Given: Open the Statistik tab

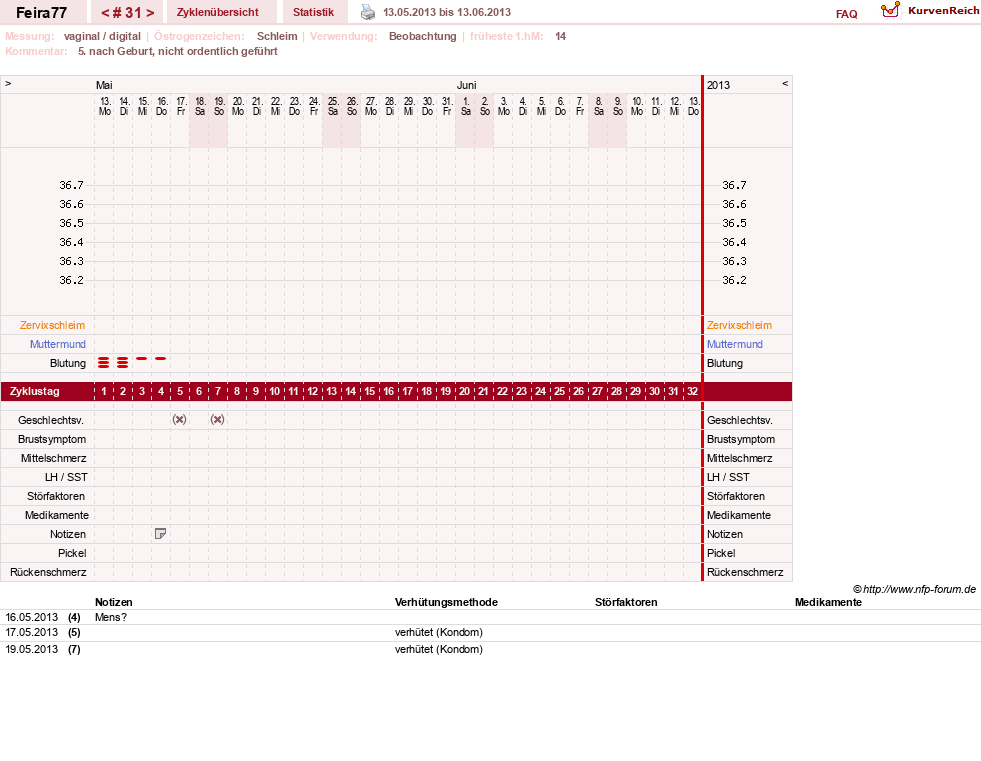Looking at the screenshot, I should click(313, 12).
